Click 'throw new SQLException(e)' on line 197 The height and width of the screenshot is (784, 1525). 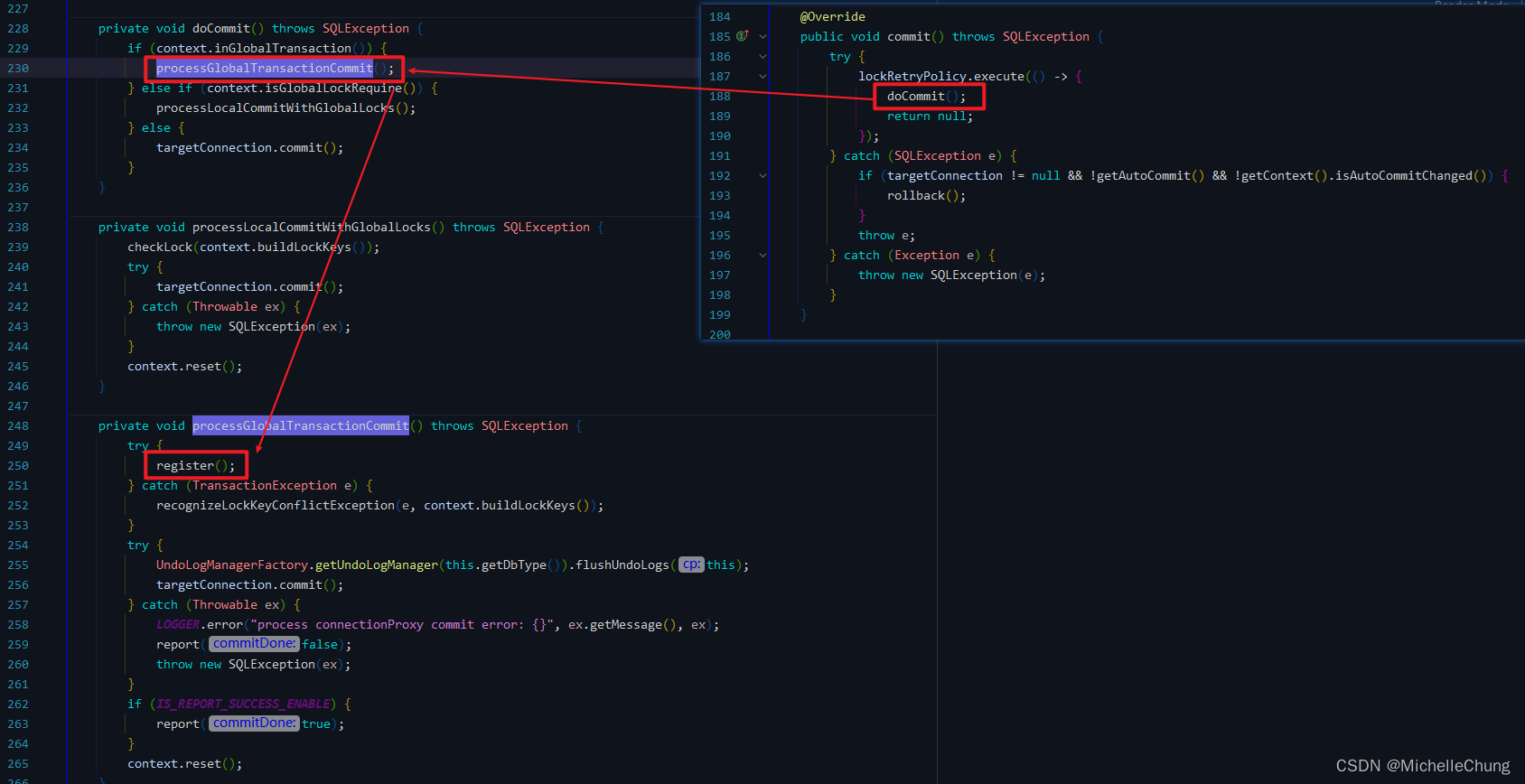coord(948,275)
